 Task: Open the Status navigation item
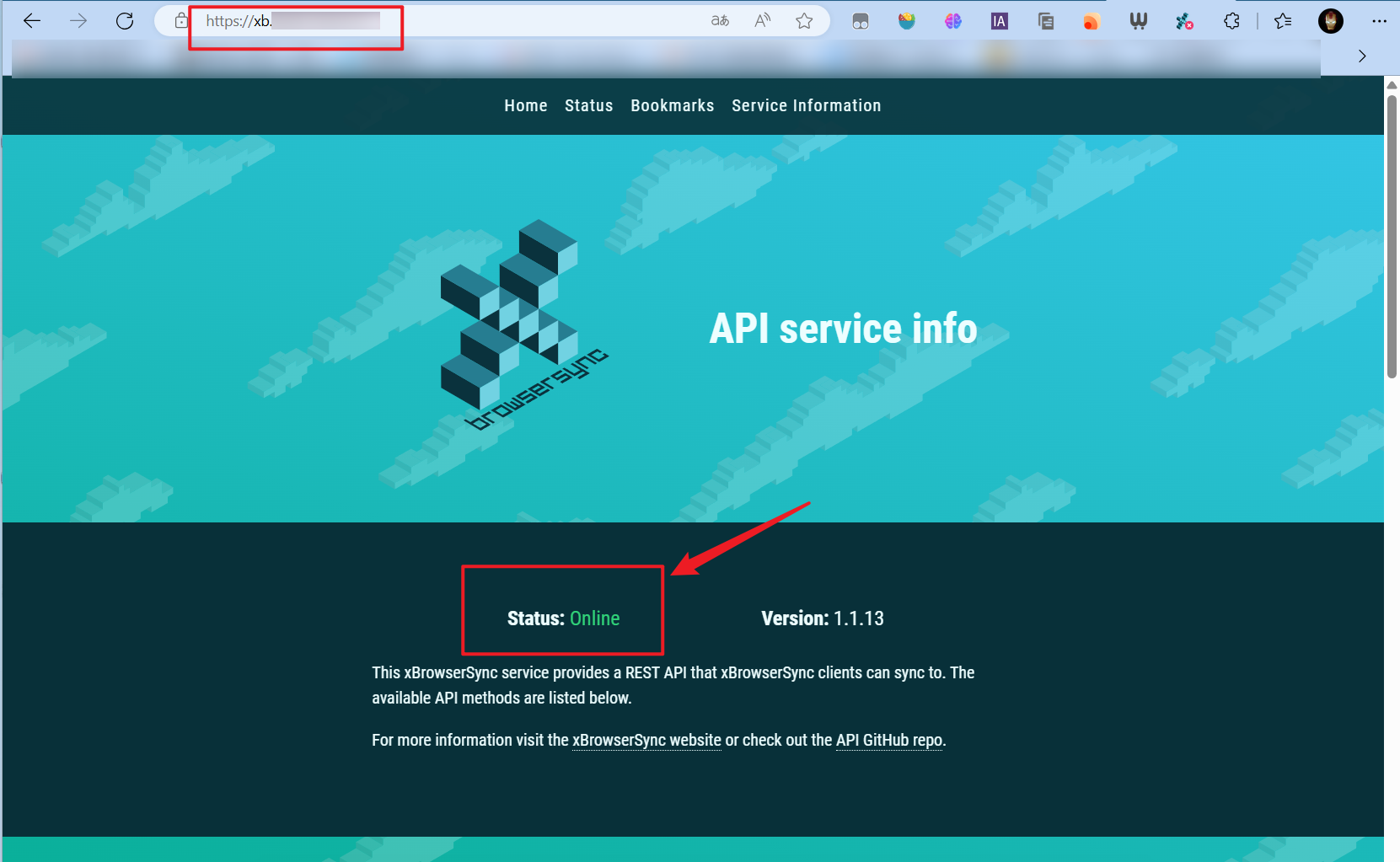589,105
